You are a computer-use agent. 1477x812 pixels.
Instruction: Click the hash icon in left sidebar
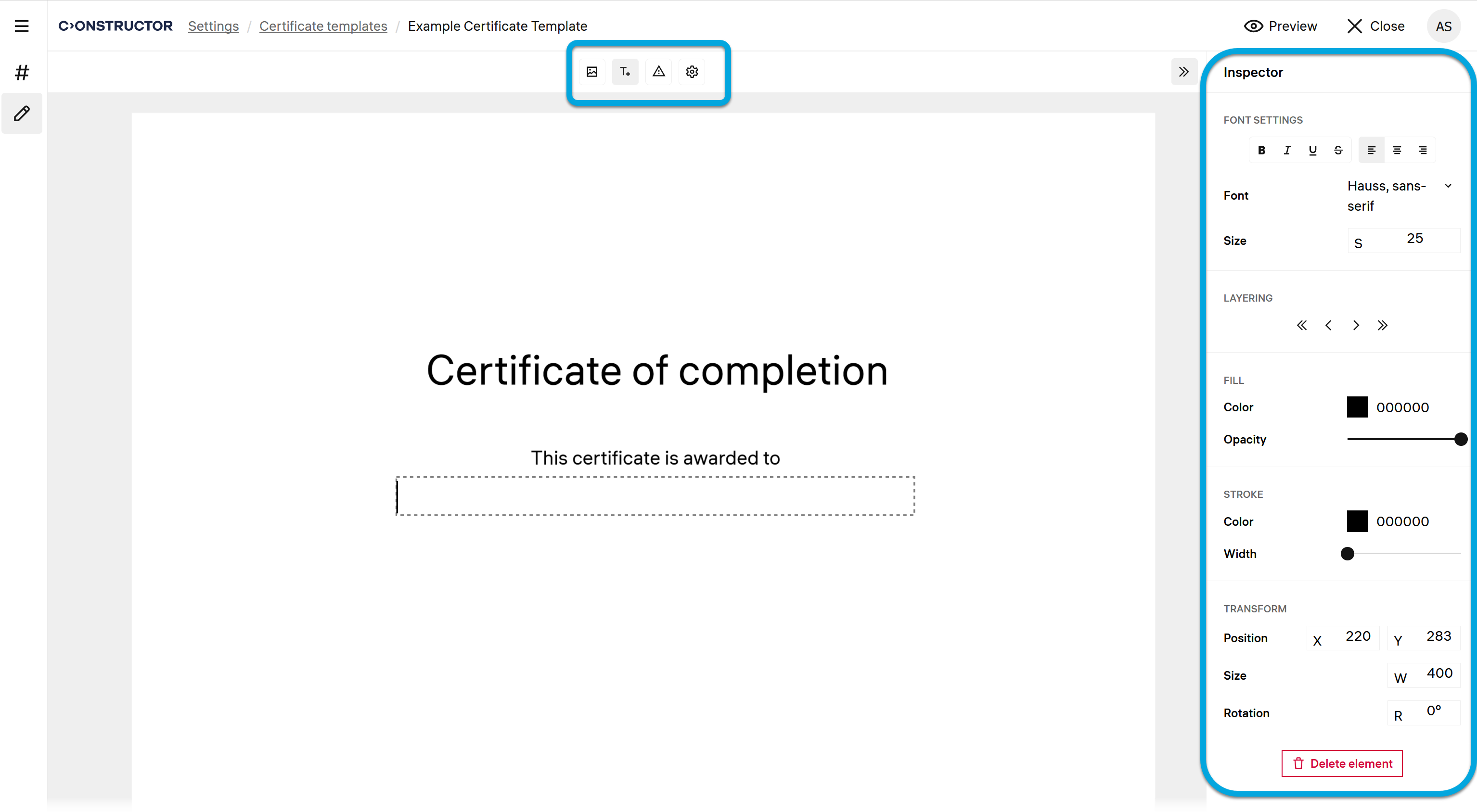(22, 72)
